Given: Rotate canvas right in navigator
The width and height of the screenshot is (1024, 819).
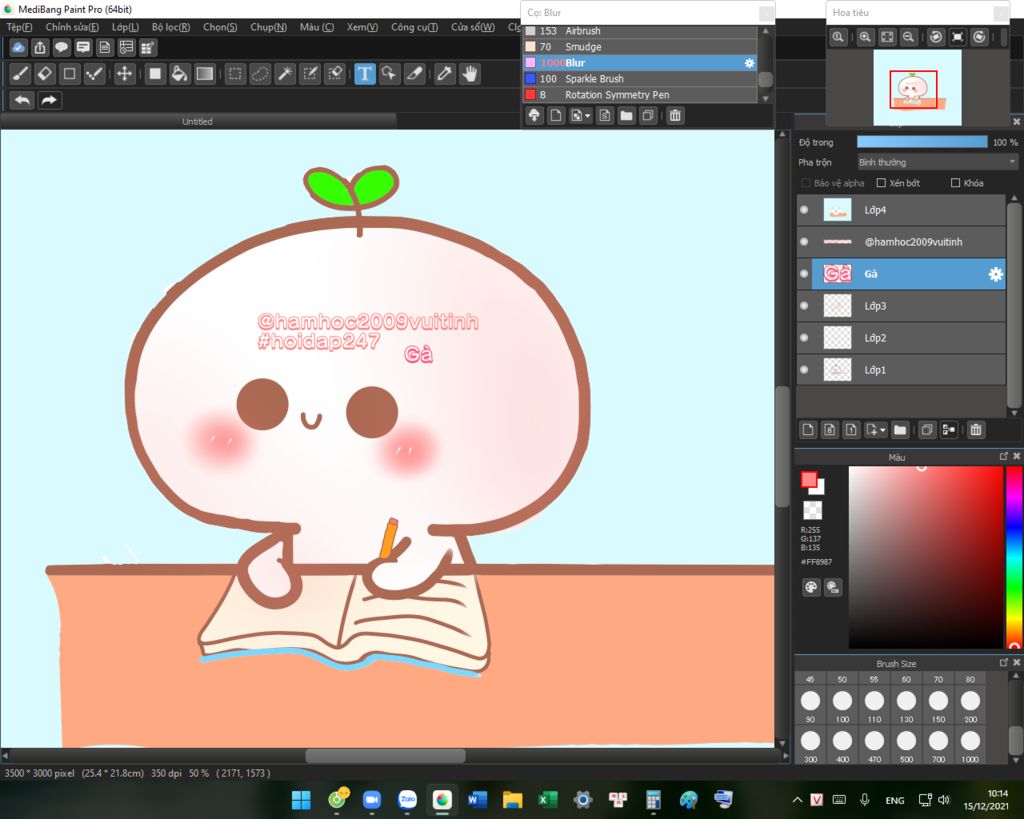Looking at the screenshot, I should [979, 37].
